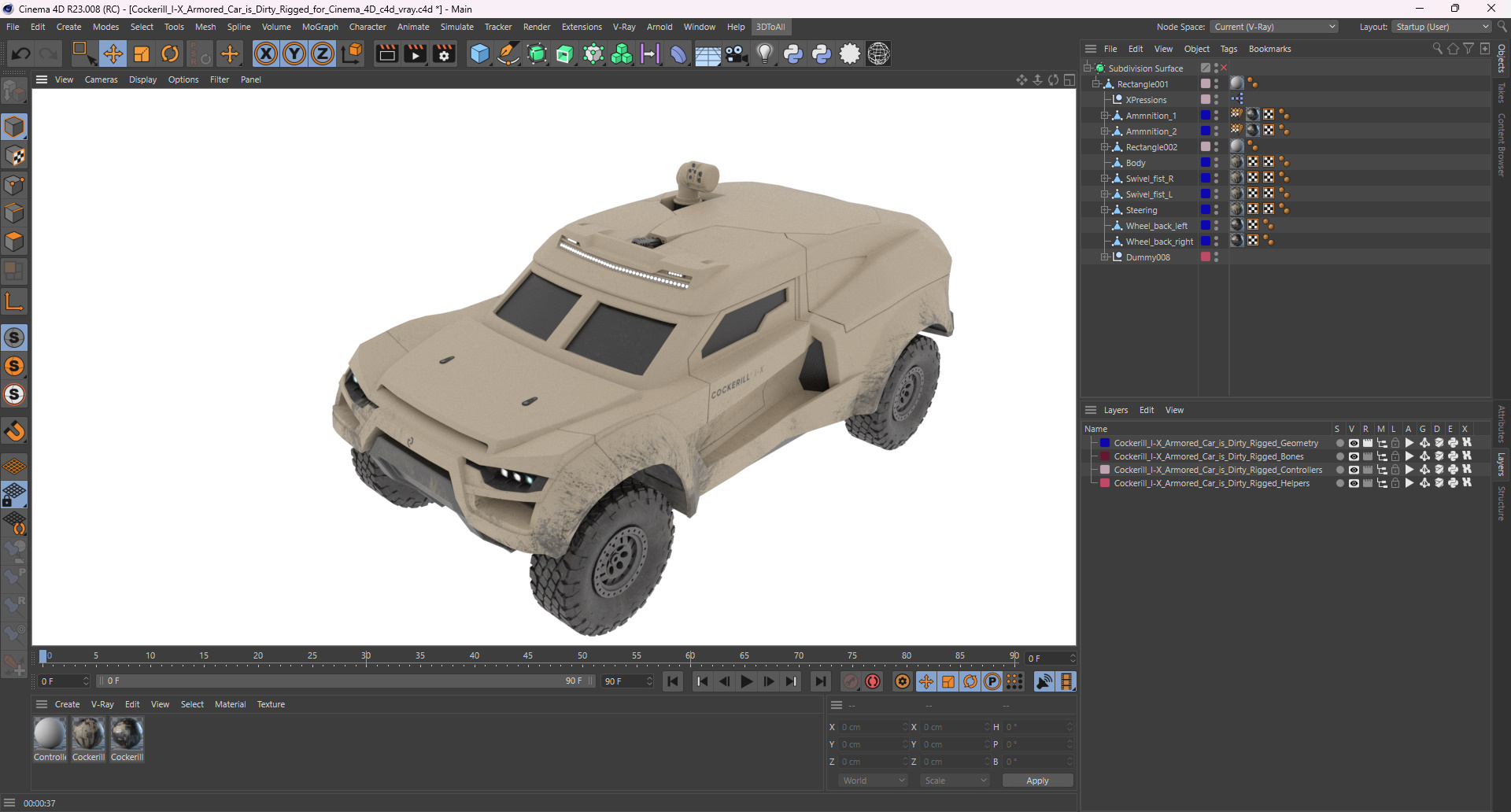Select the Scale tool

tap(142, 54)
